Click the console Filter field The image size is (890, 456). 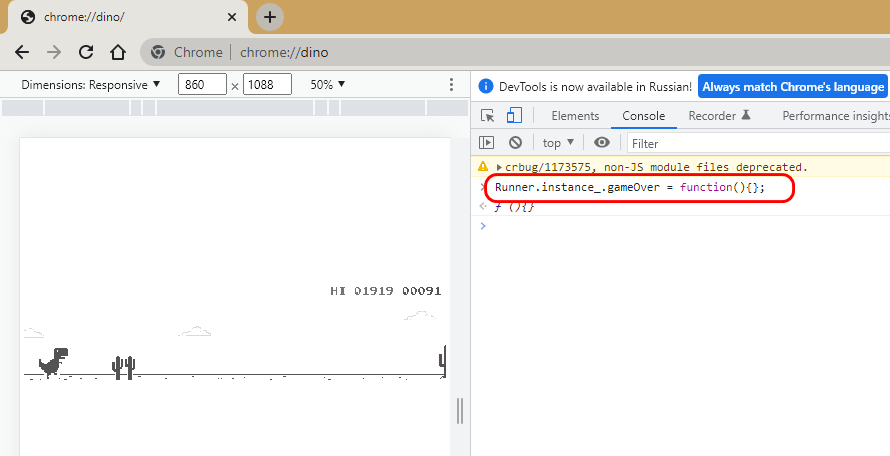(758, 144)
